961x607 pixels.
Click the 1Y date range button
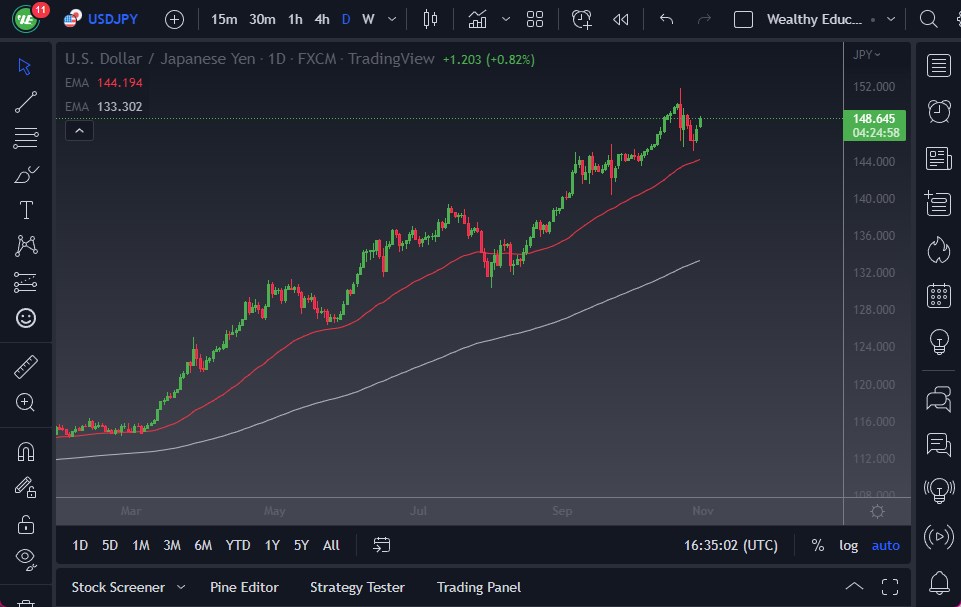pyautogui.click(x=270, y=545)
